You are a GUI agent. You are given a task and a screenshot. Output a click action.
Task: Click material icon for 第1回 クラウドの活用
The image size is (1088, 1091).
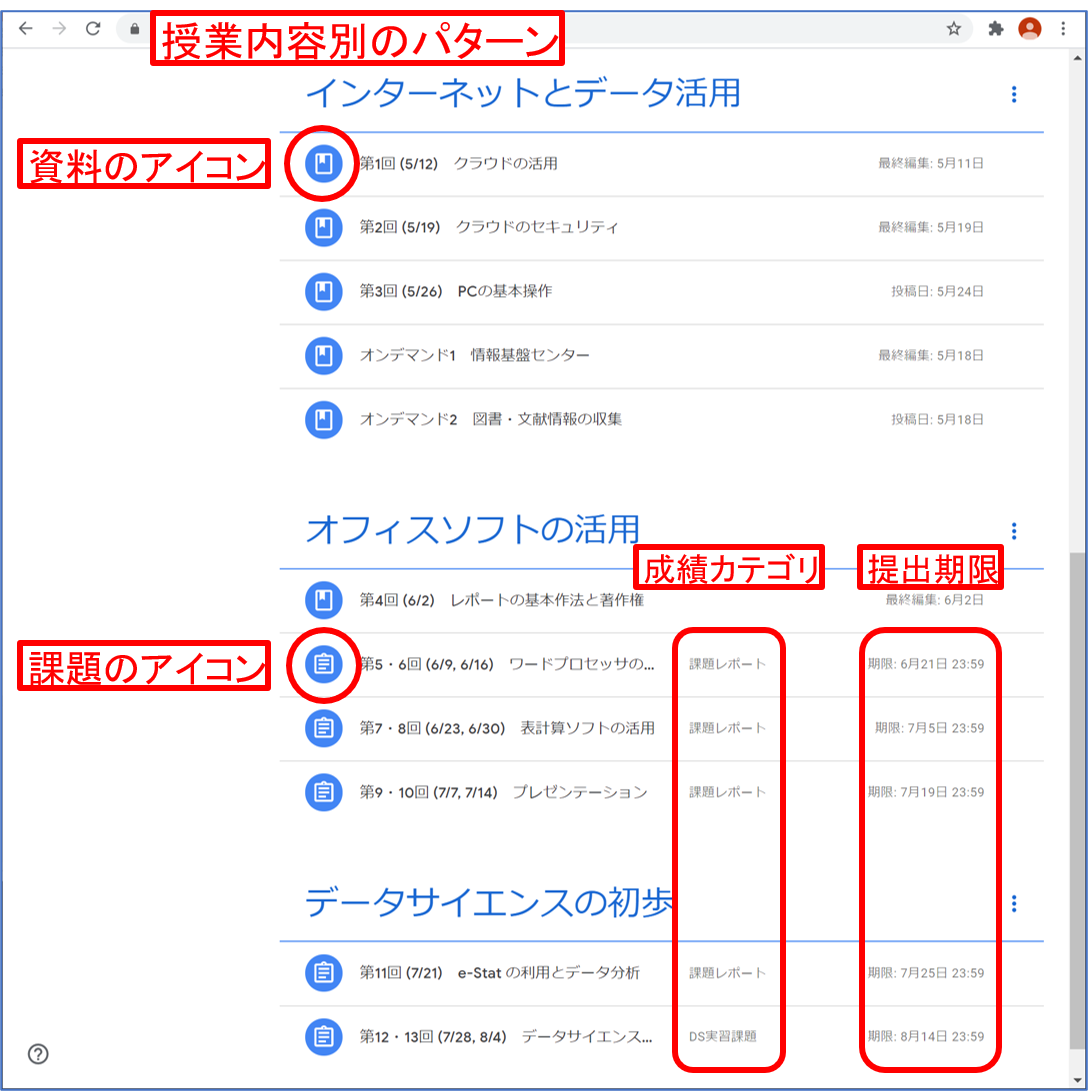(x=323, y=164)
